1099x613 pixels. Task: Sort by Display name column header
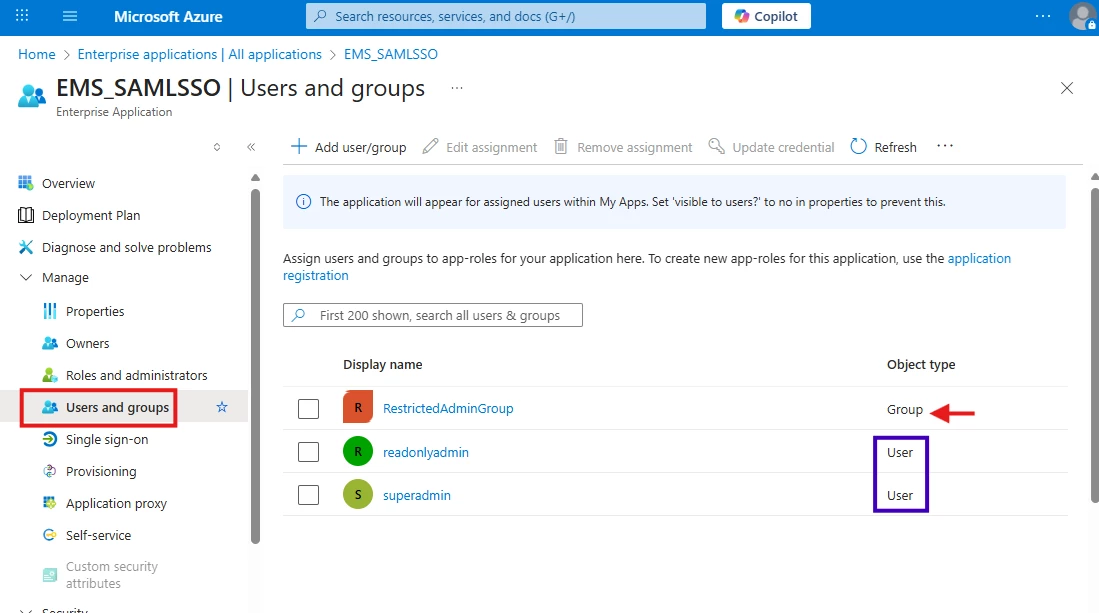[383, 364]
